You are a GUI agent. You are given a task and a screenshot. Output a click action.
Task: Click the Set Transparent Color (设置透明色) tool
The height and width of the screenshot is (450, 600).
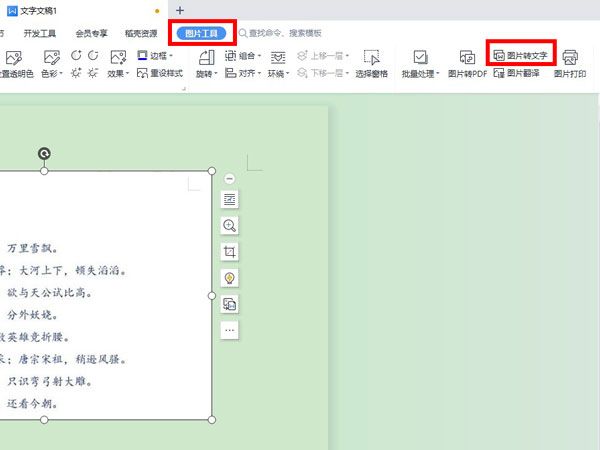click(16, 65)
